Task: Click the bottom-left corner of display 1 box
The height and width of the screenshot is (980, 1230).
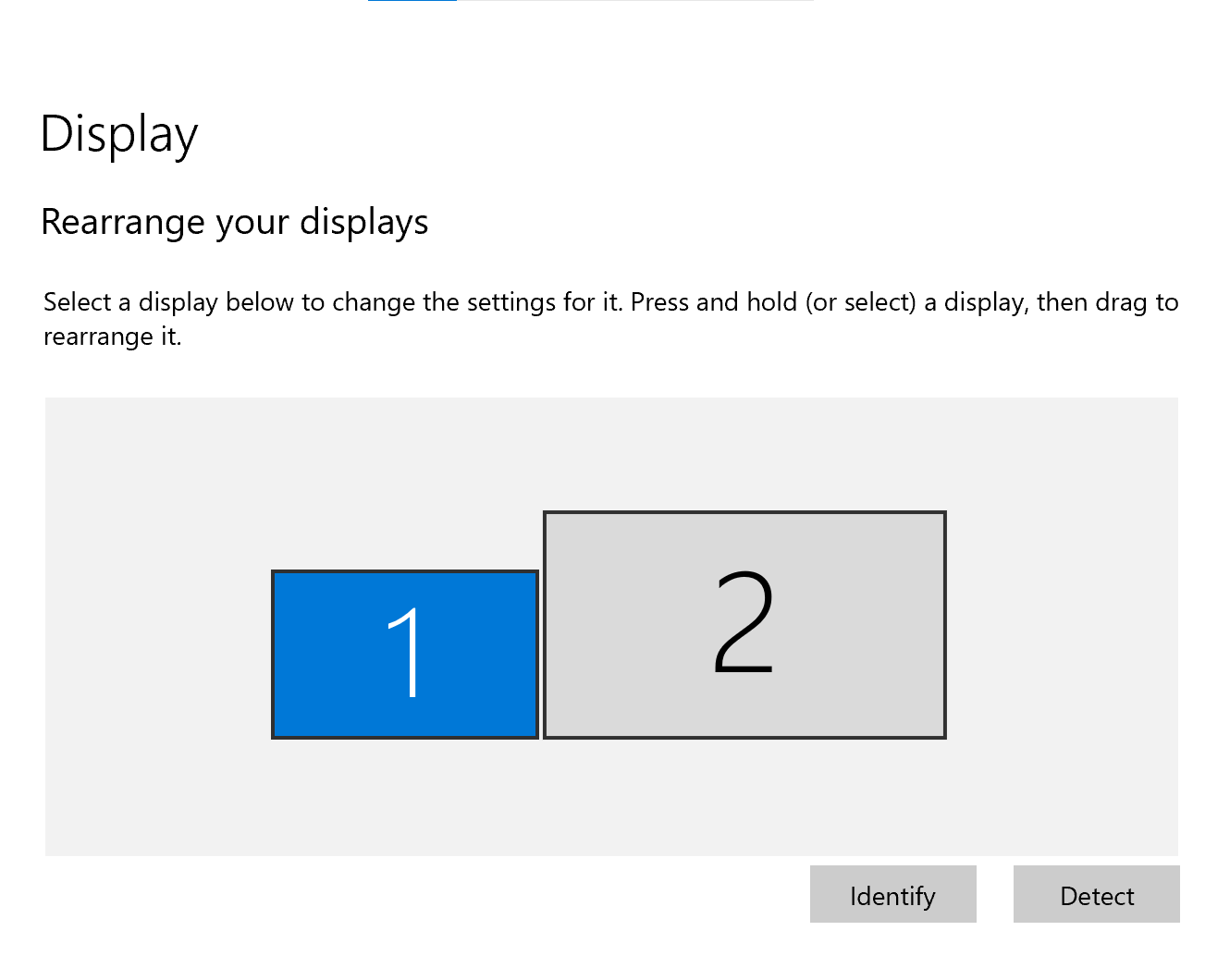Action: click(x=274, y=737)
